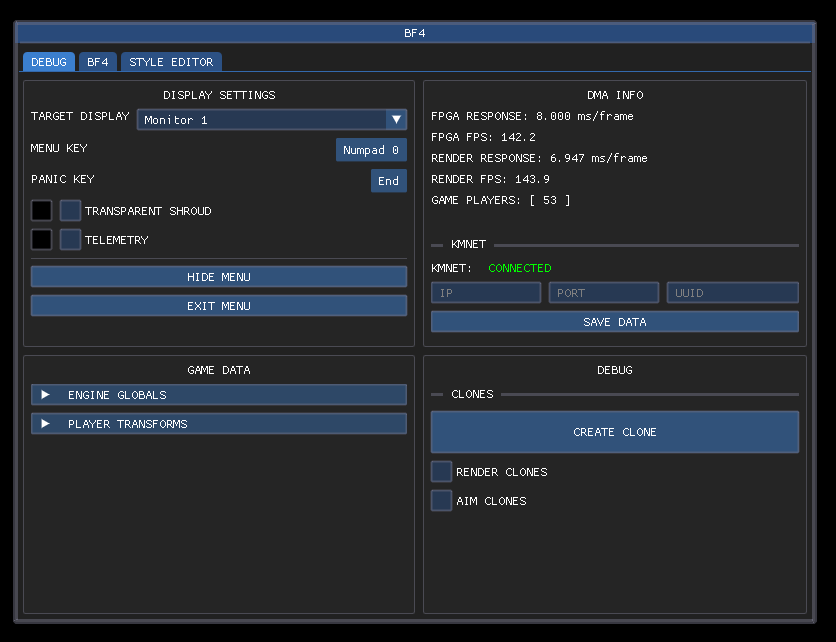Click the CREATE CLONE button
The height and width of the screenshot is (642, 836).
pyautogui.click(x=615, y=432)
